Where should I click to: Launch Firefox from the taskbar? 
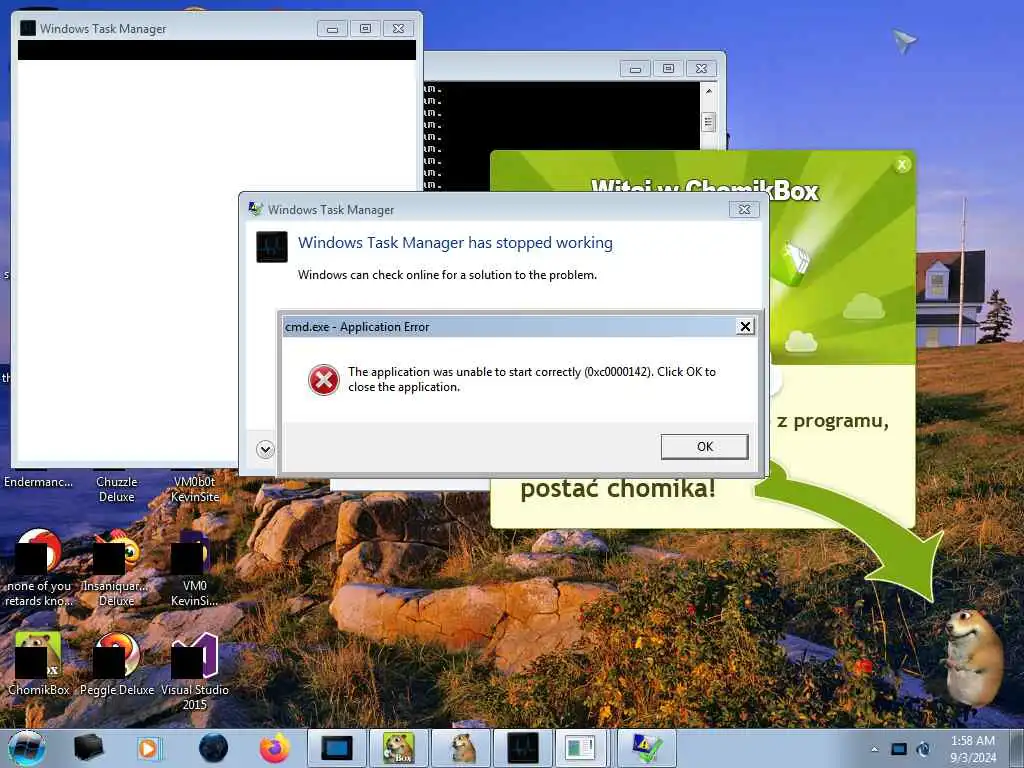tap(274, 748)
